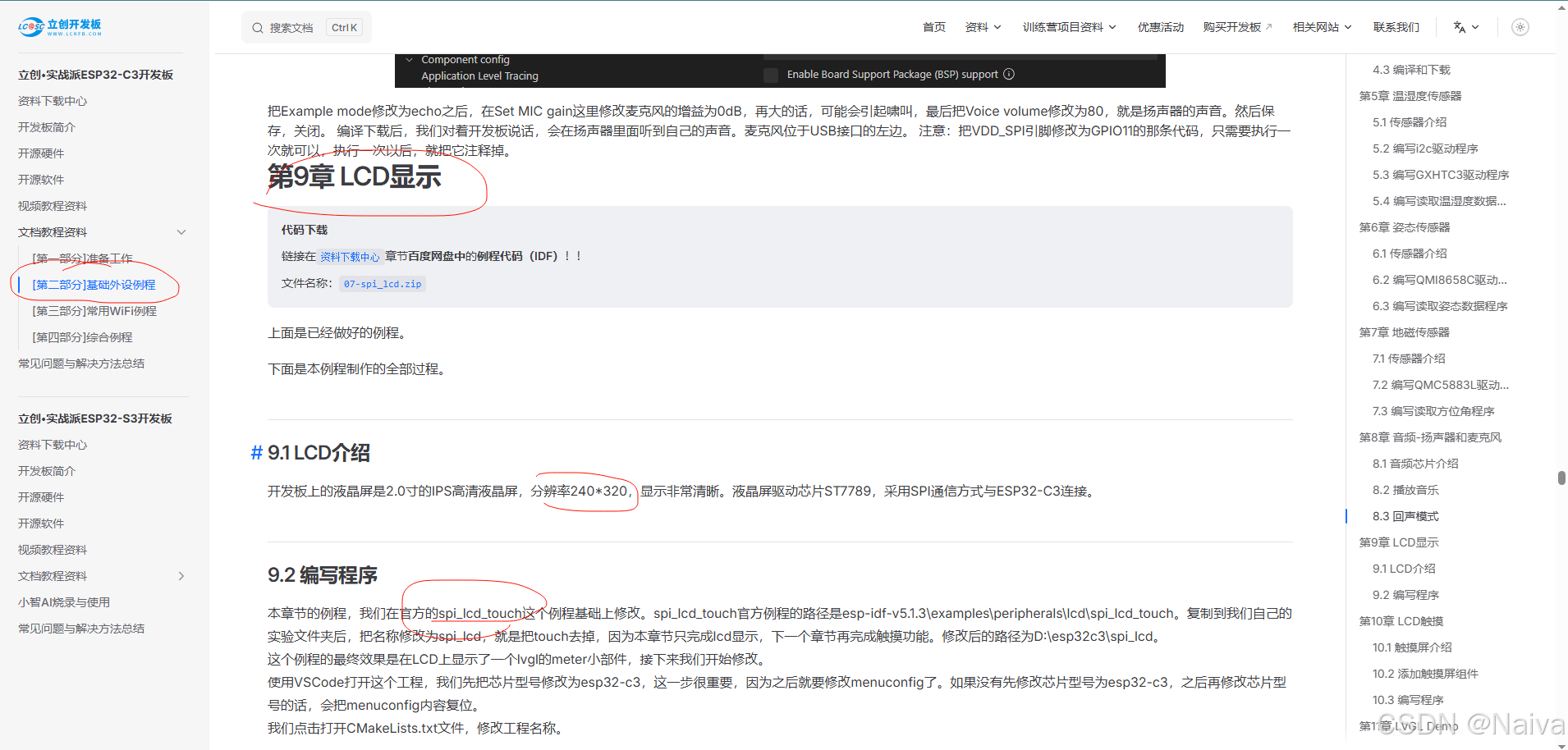The image size is (1568, 750).
Task: Jump to 第10章 LCD触摸 in outline
Action: (1401, 621)
